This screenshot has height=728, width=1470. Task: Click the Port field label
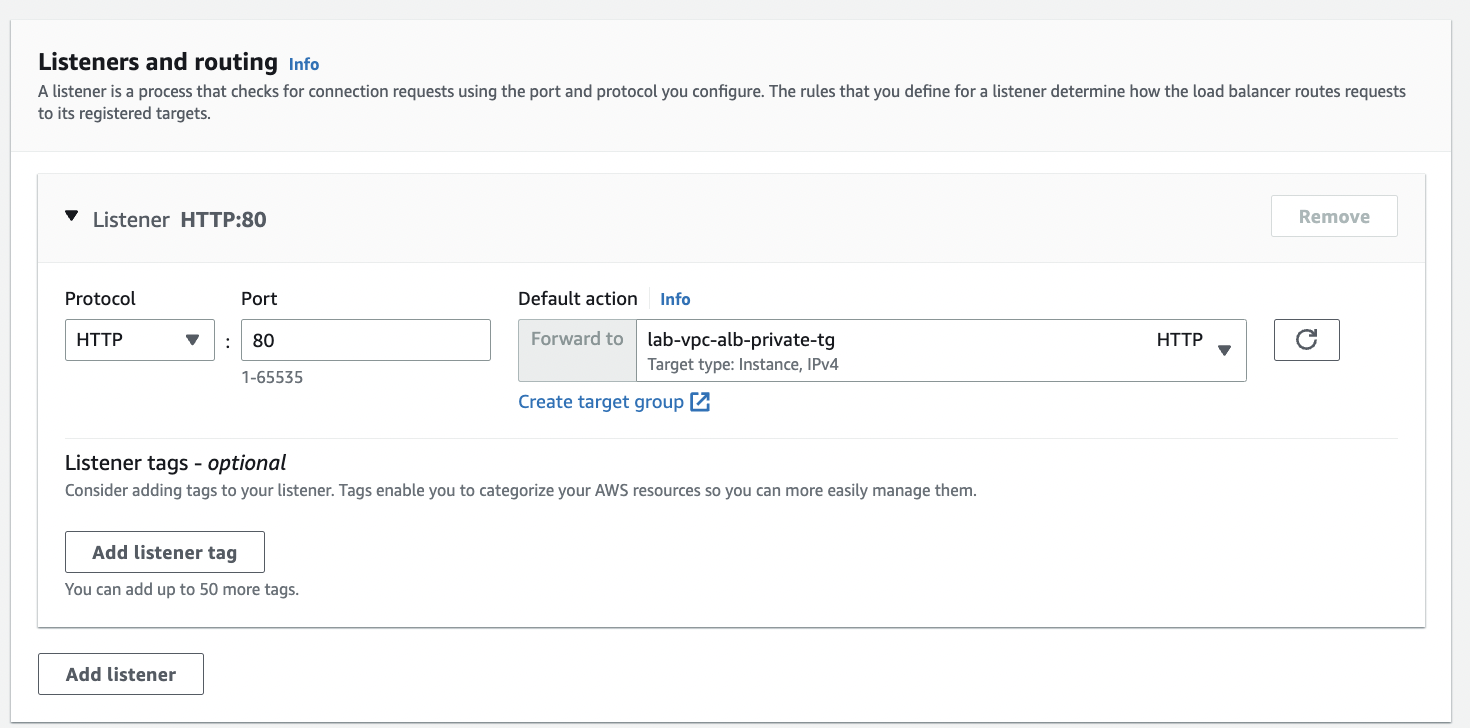[x=259, y=299]
